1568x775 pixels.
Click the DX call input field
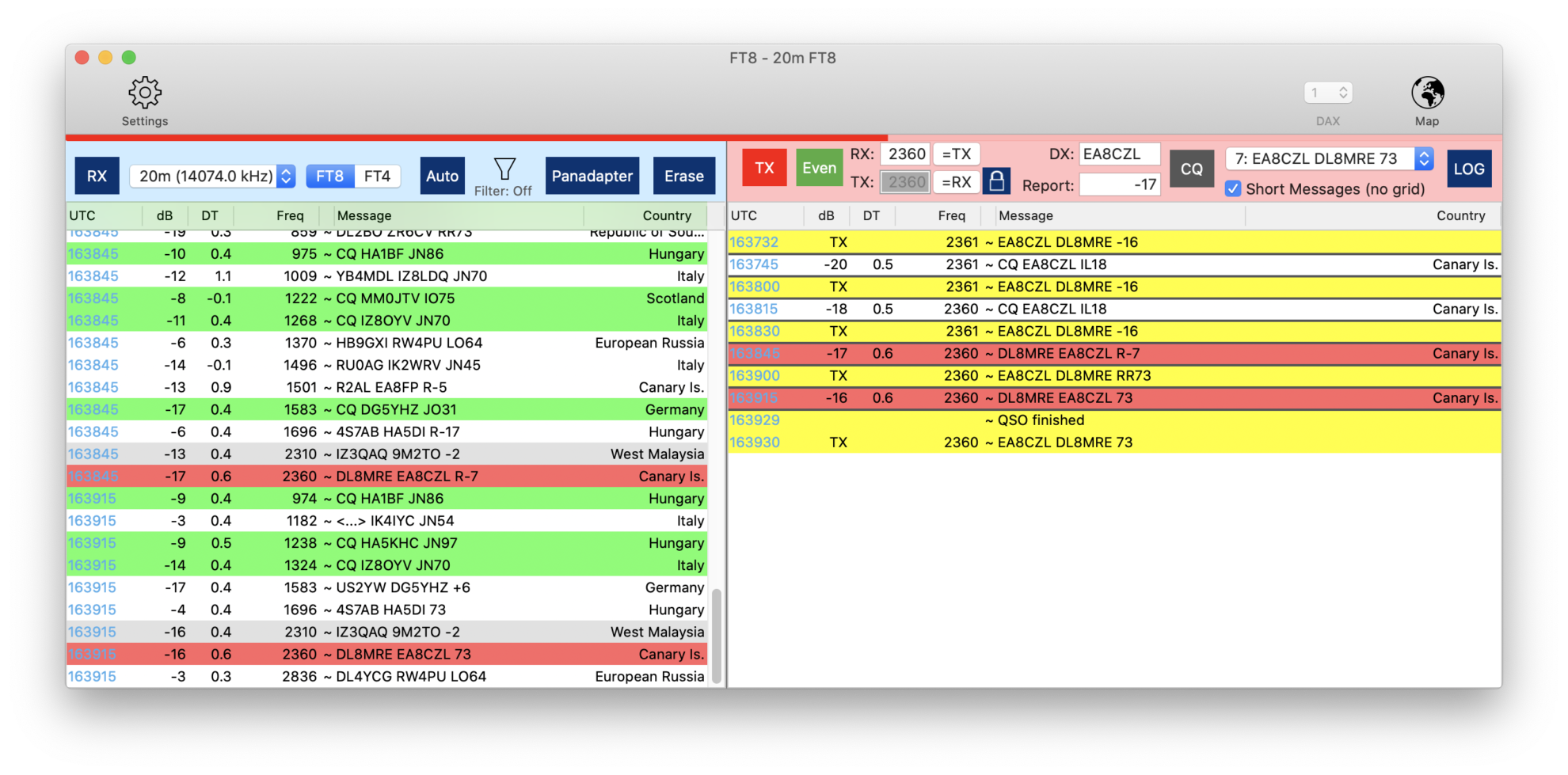pos(1120,154)
